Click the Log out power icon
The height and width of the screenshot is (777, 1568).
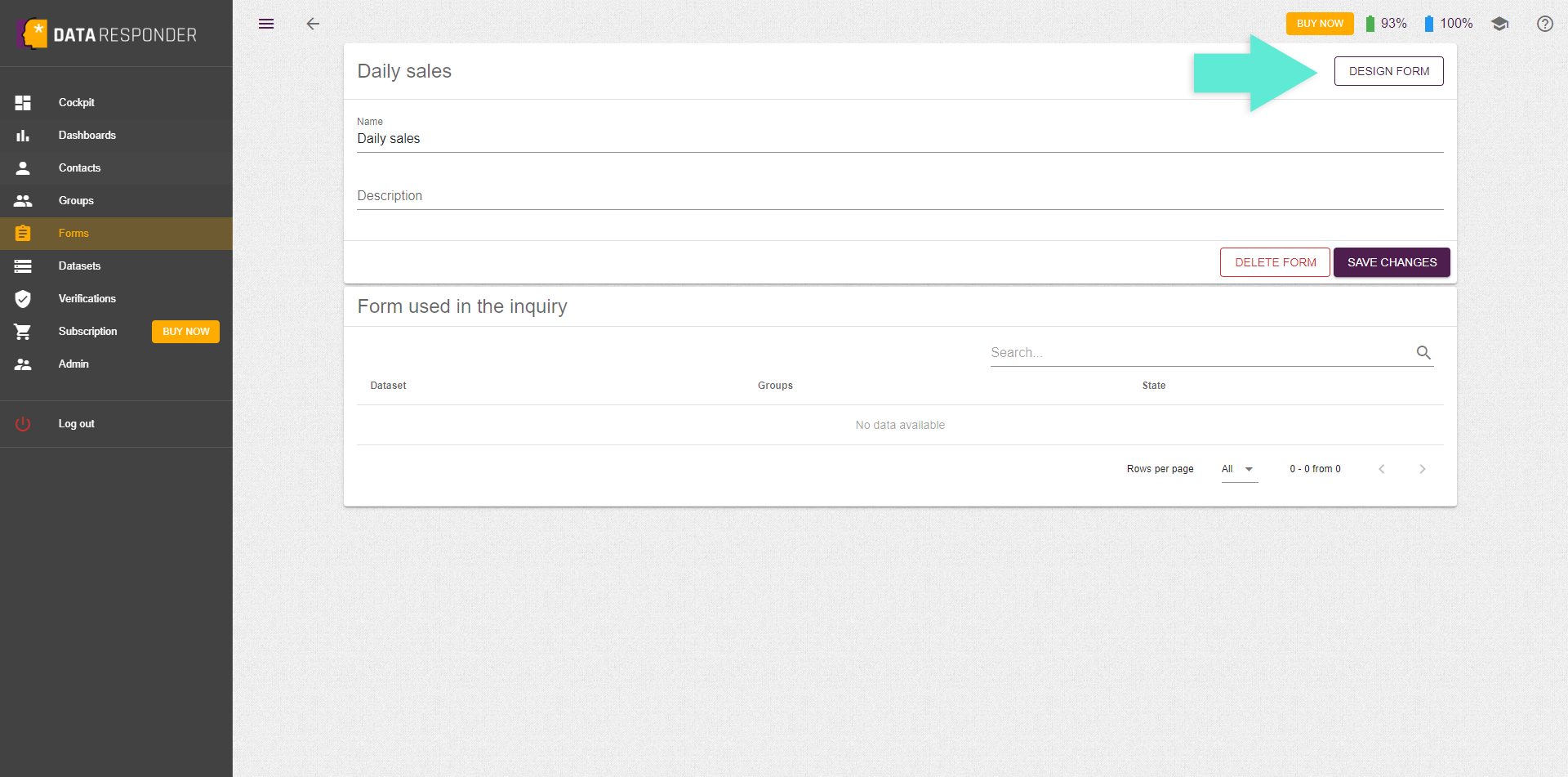coord(23,424)
